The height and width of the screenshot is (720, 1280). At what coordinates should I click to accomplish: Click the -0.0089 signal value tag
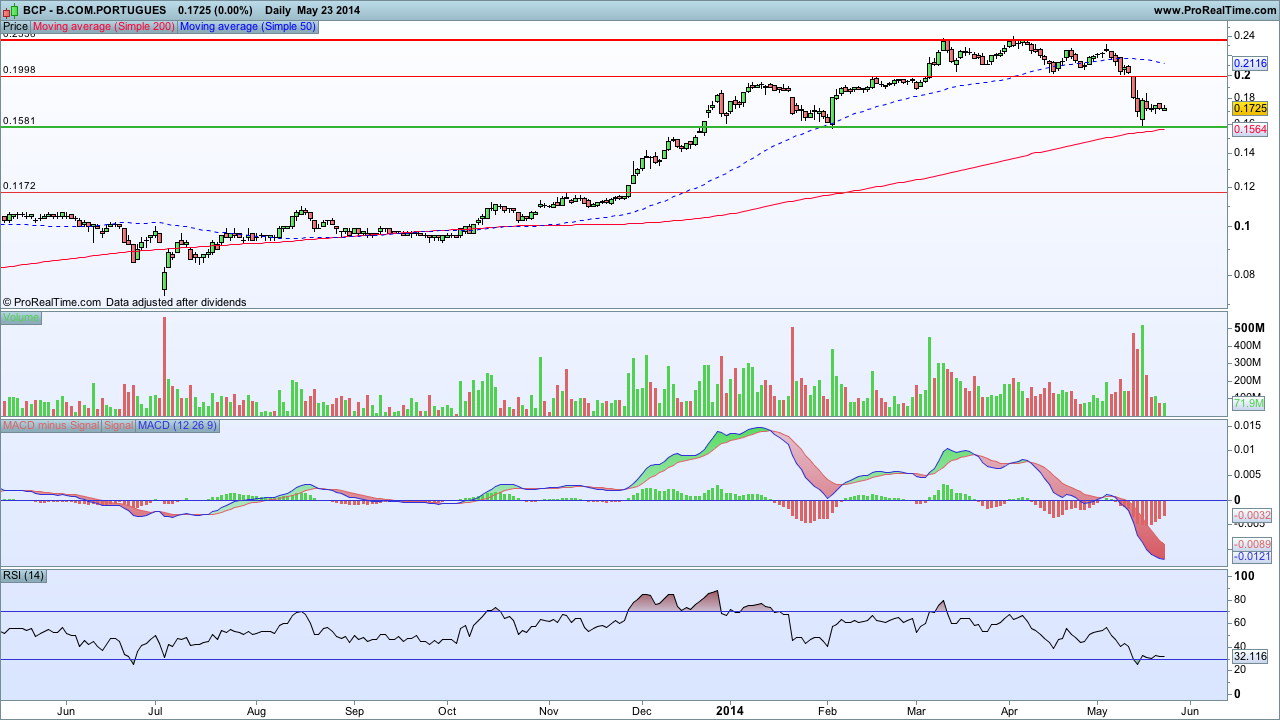[x=1252, y=543]
